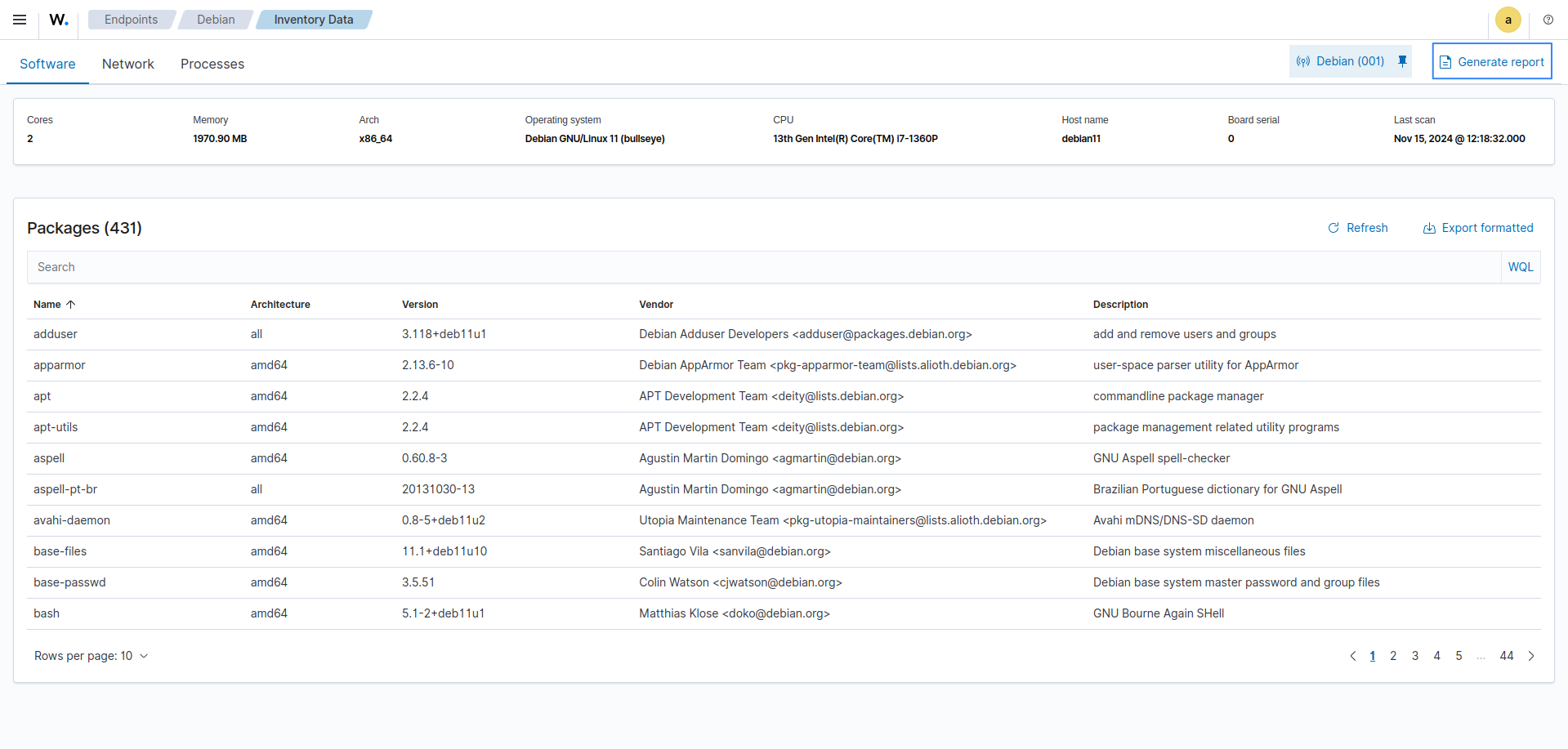Click the avahi-daemon package name
This screenshot has width=1568, height=749.
72,520
